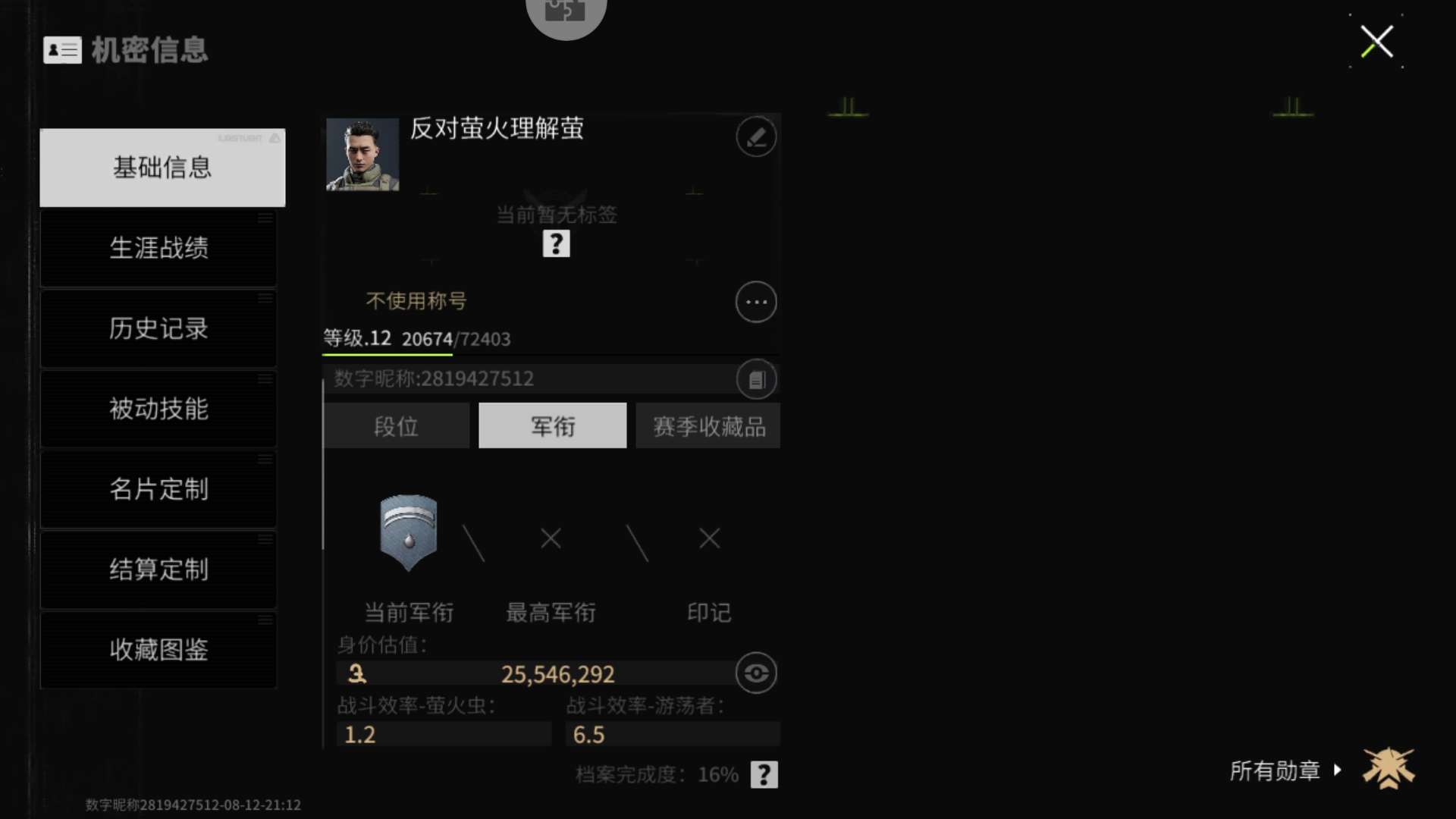Go to 名片定制 section

(158, 489)
